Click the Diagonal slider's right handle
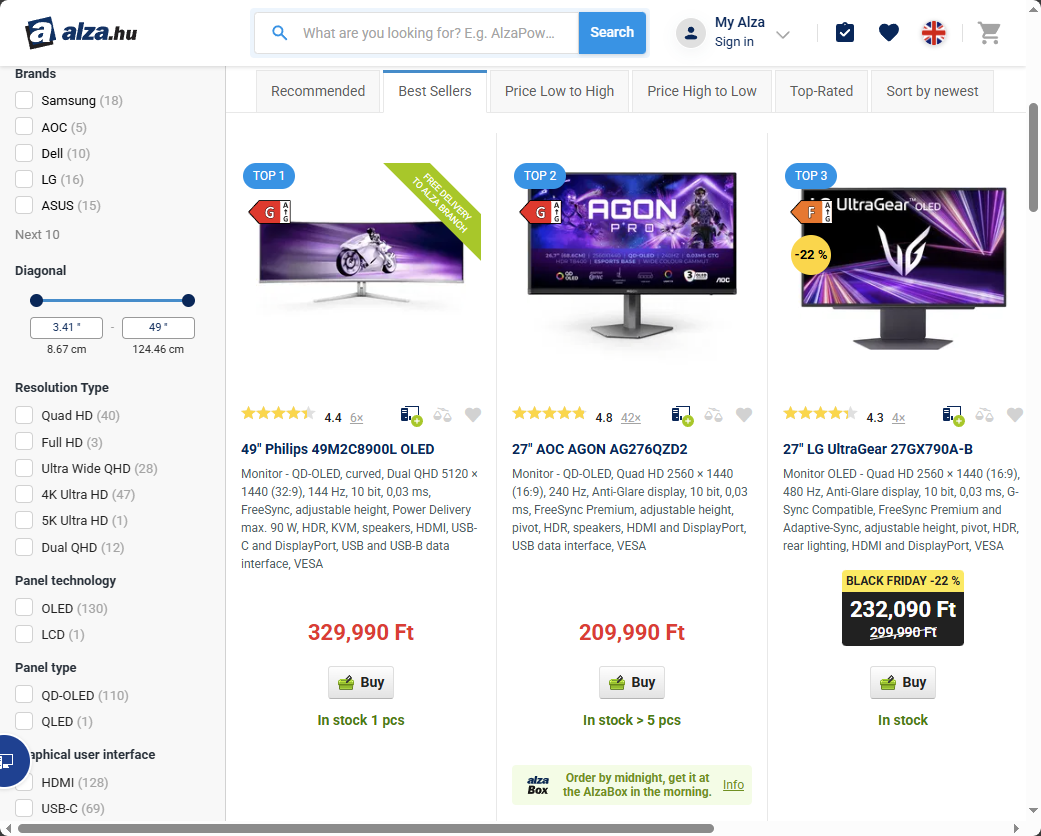 pos(189,301)
